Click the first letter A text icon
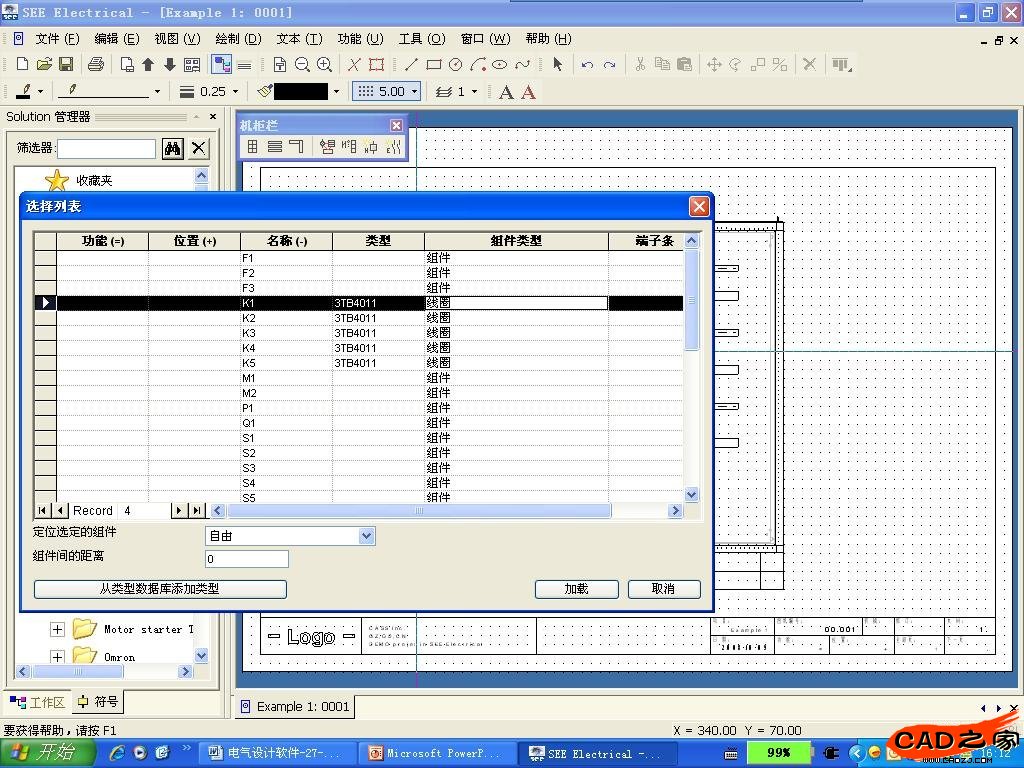This screenshot has height=768, width=1024. (x=506, y=92)
